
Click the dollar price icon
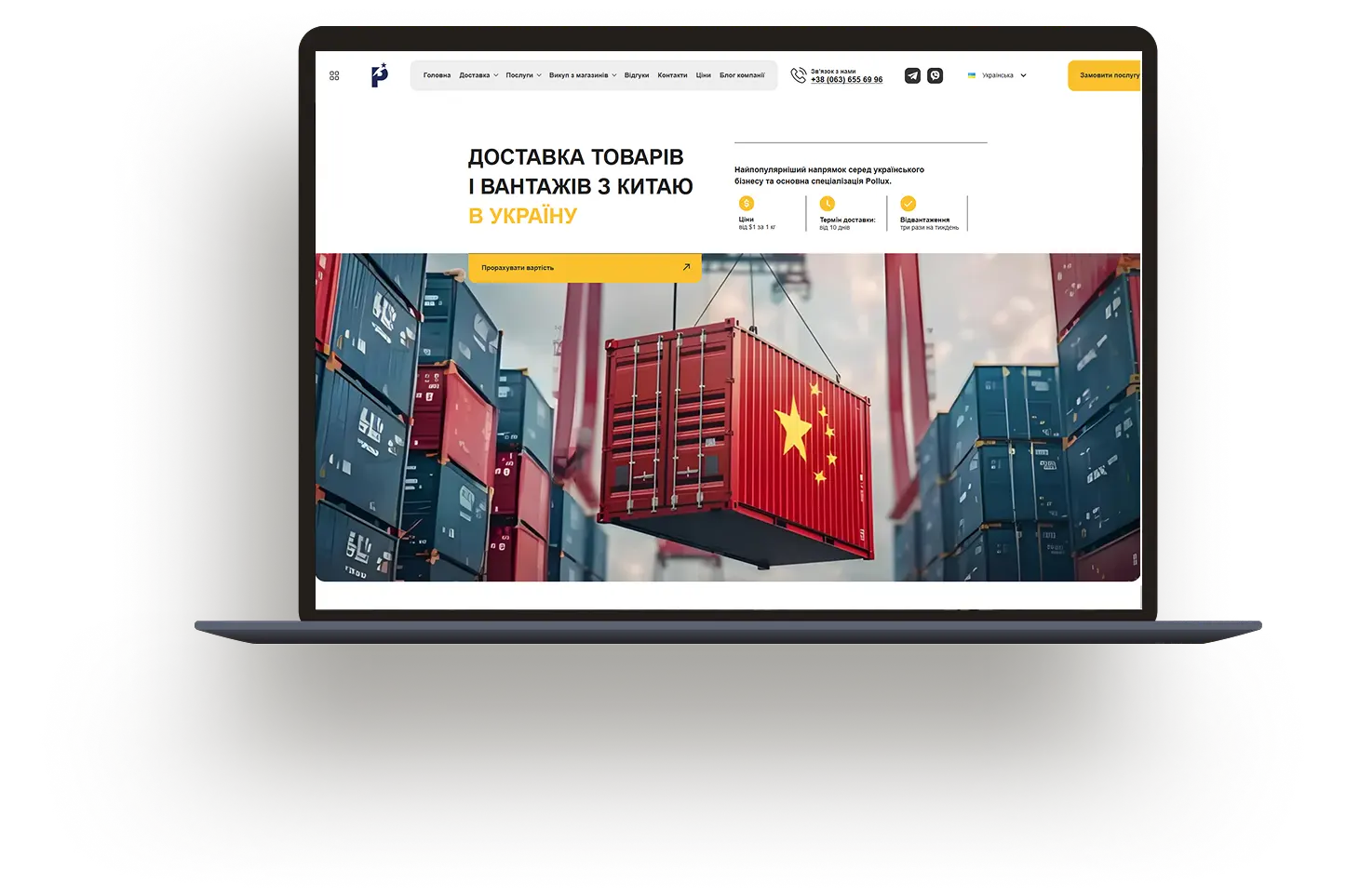pos(747,203)
